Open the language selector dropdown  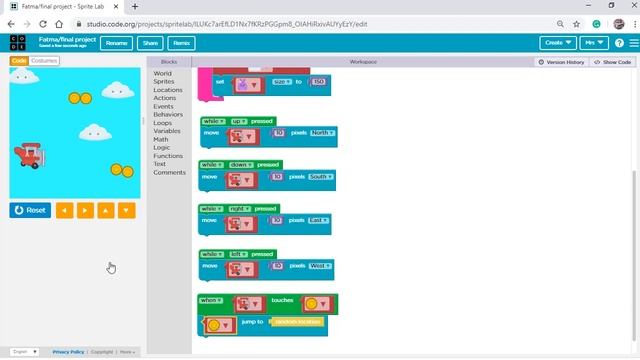coord(24,352)
